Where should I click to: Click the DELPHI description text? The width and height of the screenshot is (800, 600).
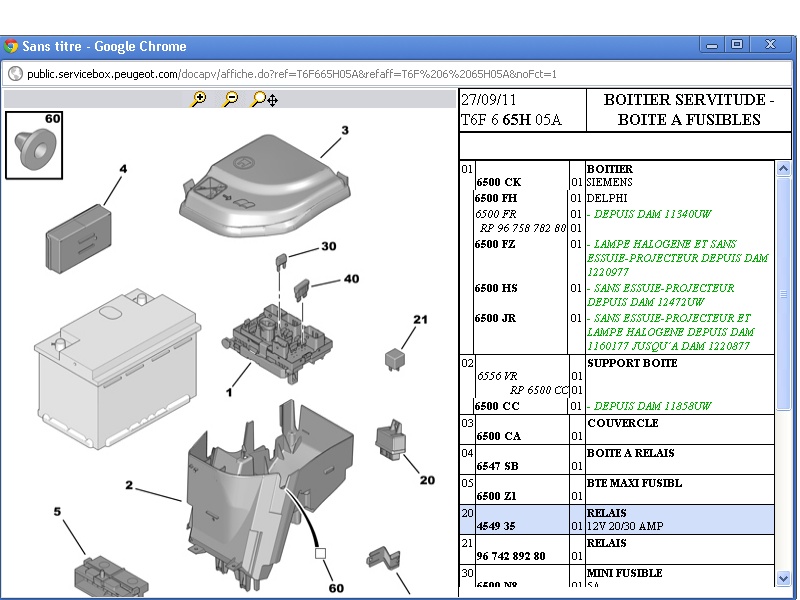click(x=607, y=198)
